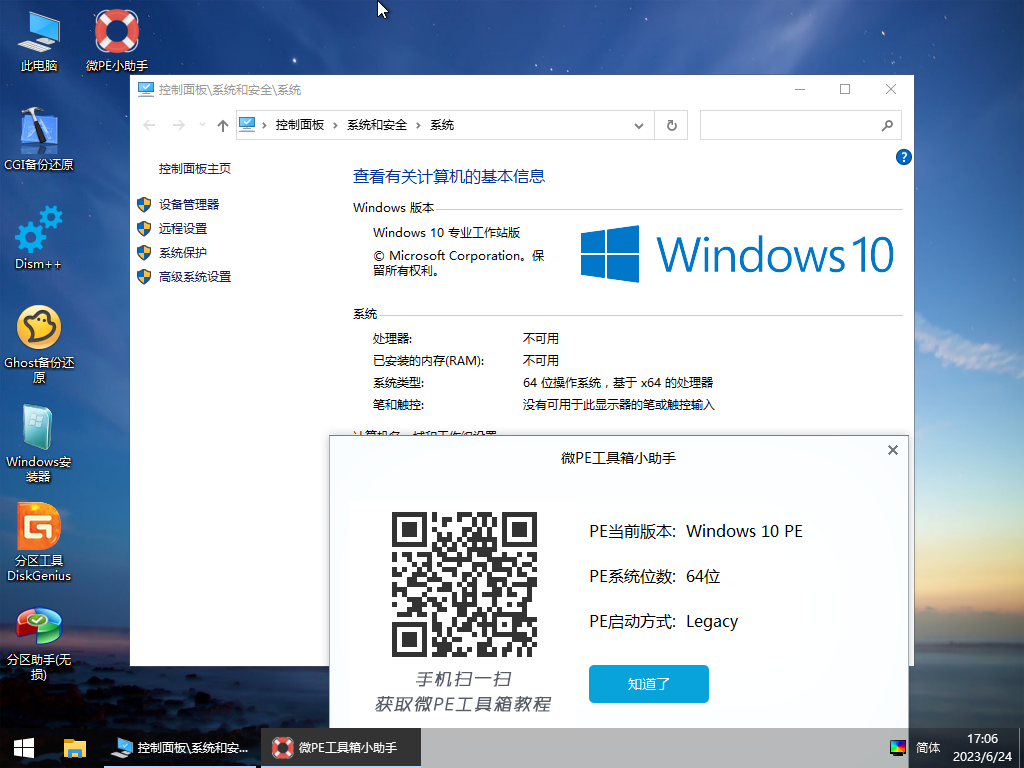Click the QR code image

[x=464, y=584]
